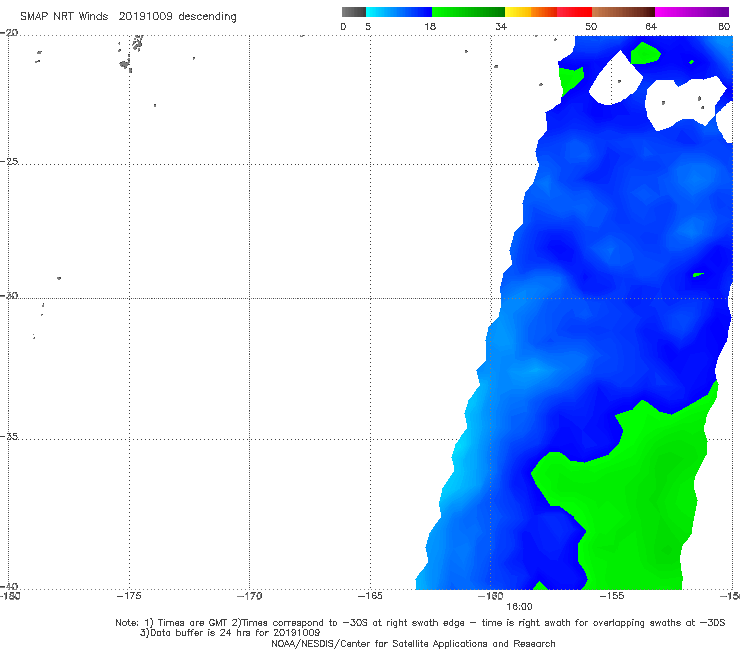This screenshot has width=740, height=650.
Task: Click the gray segment of the color scale
Action: (353, 12)
